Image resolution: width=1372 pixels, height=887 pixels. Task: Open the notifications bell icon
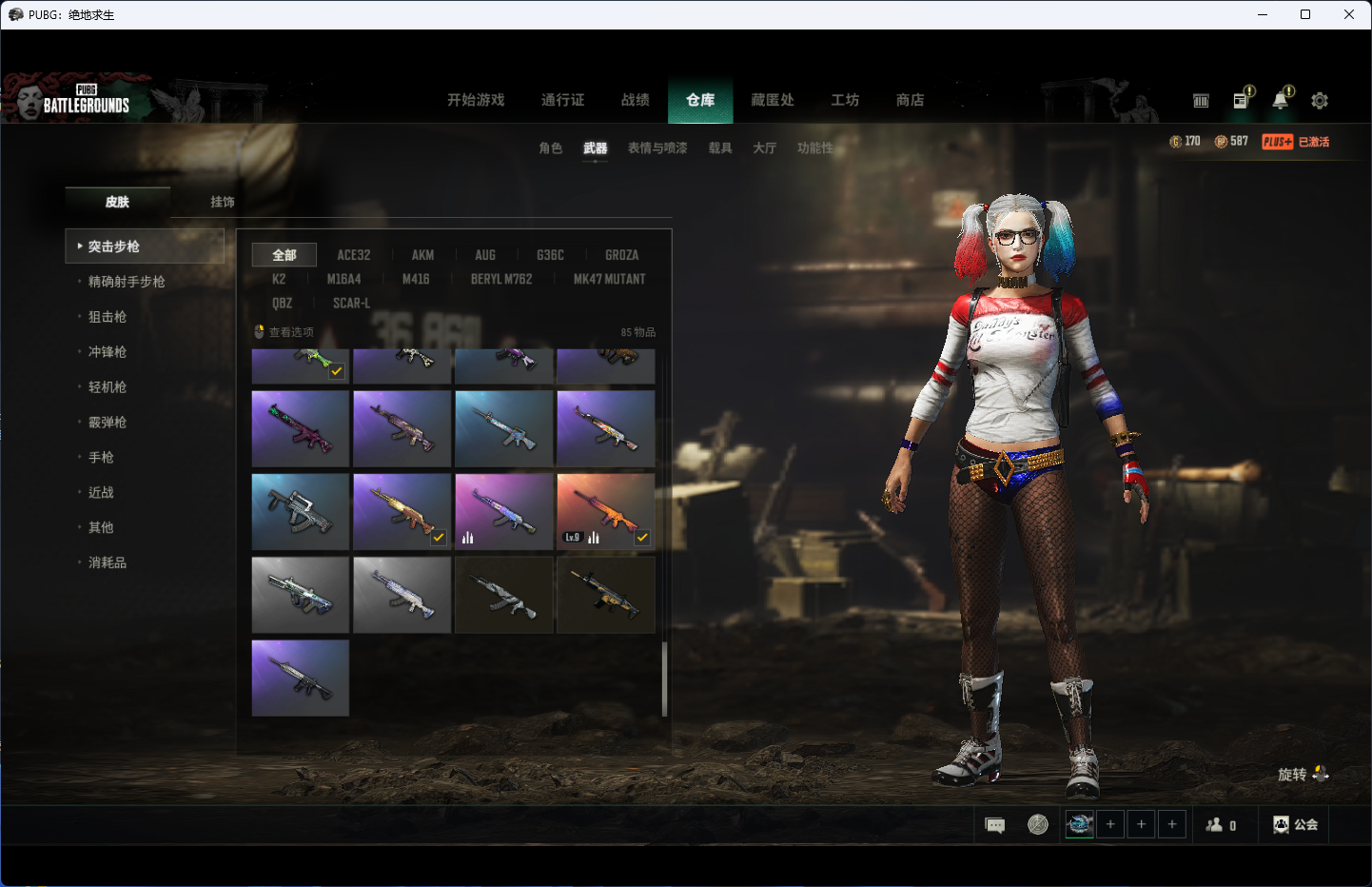(x=1282, y=99)
